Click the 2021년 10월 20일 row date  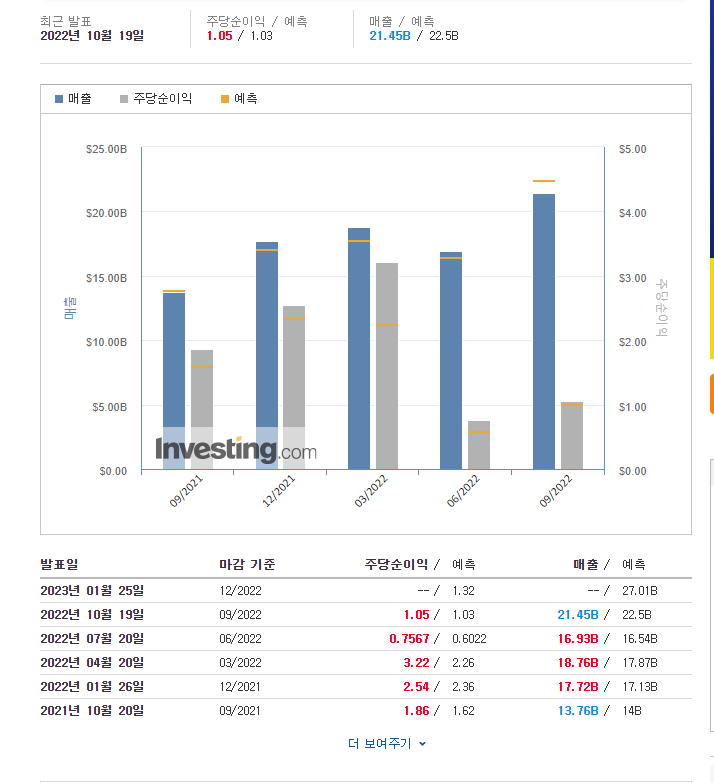[x=92, y=711]
